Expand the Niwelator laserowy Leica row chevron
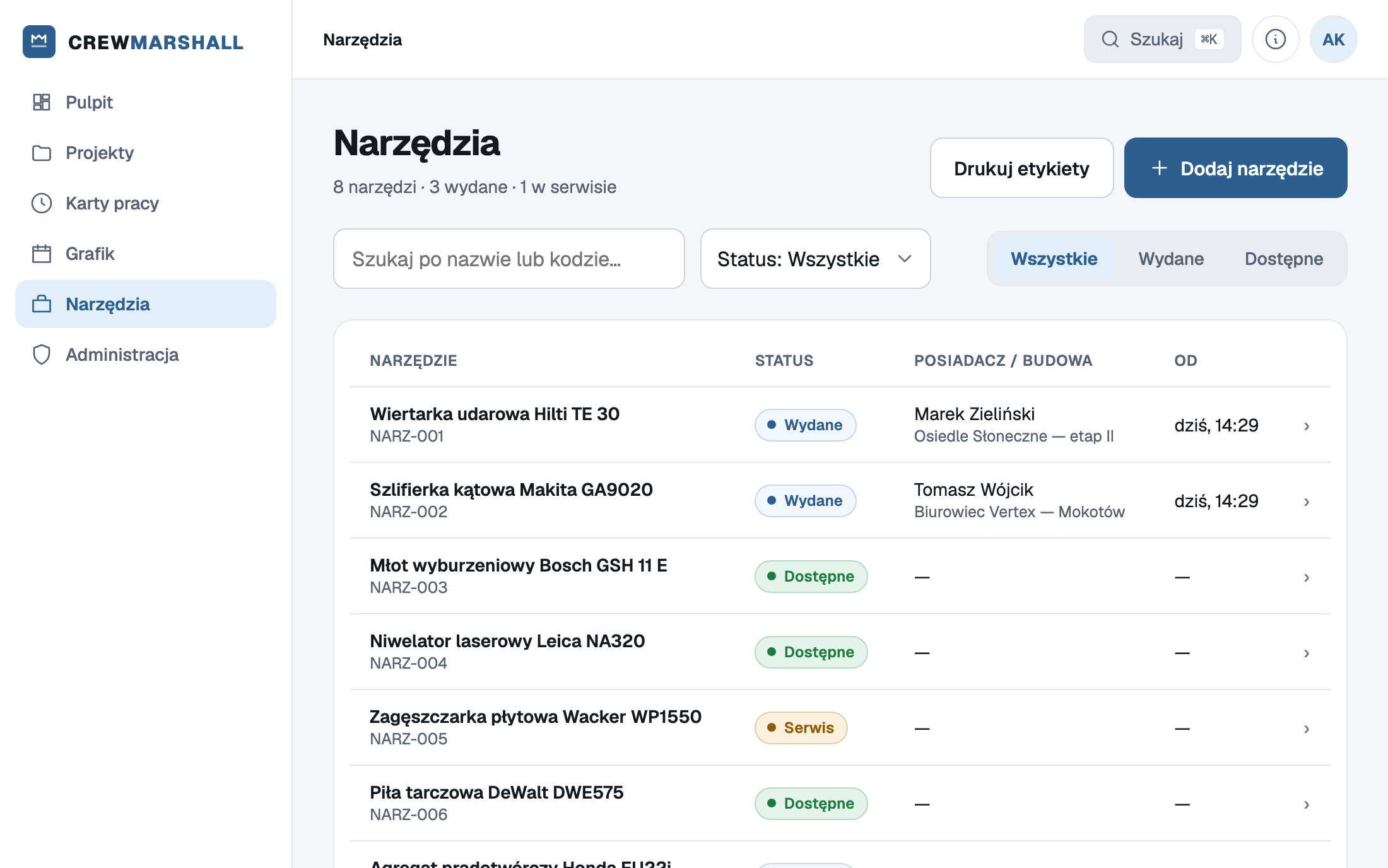 1307,654
